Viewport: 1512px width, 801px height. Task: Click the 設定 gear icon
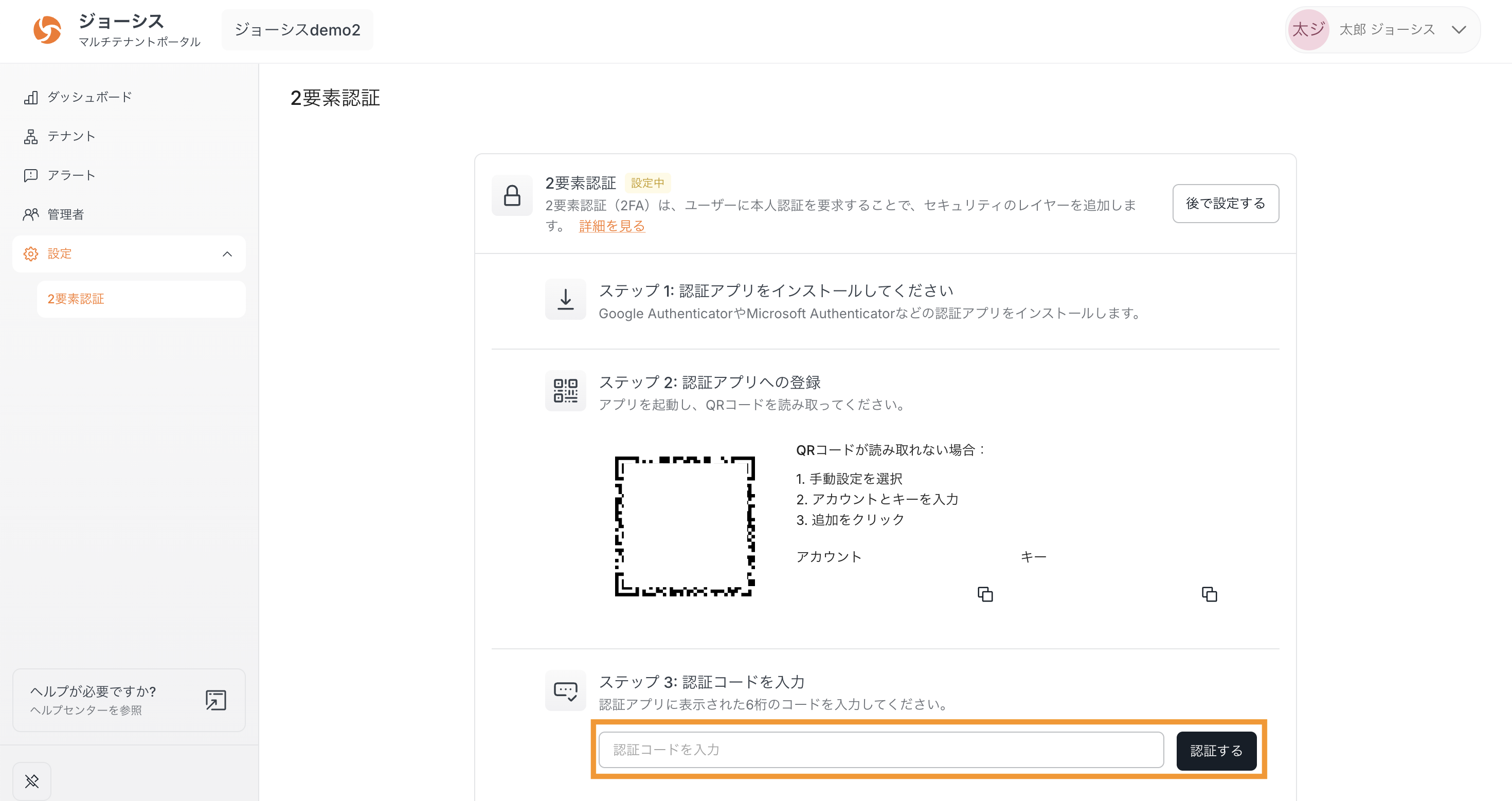click(x=30, y=253)
